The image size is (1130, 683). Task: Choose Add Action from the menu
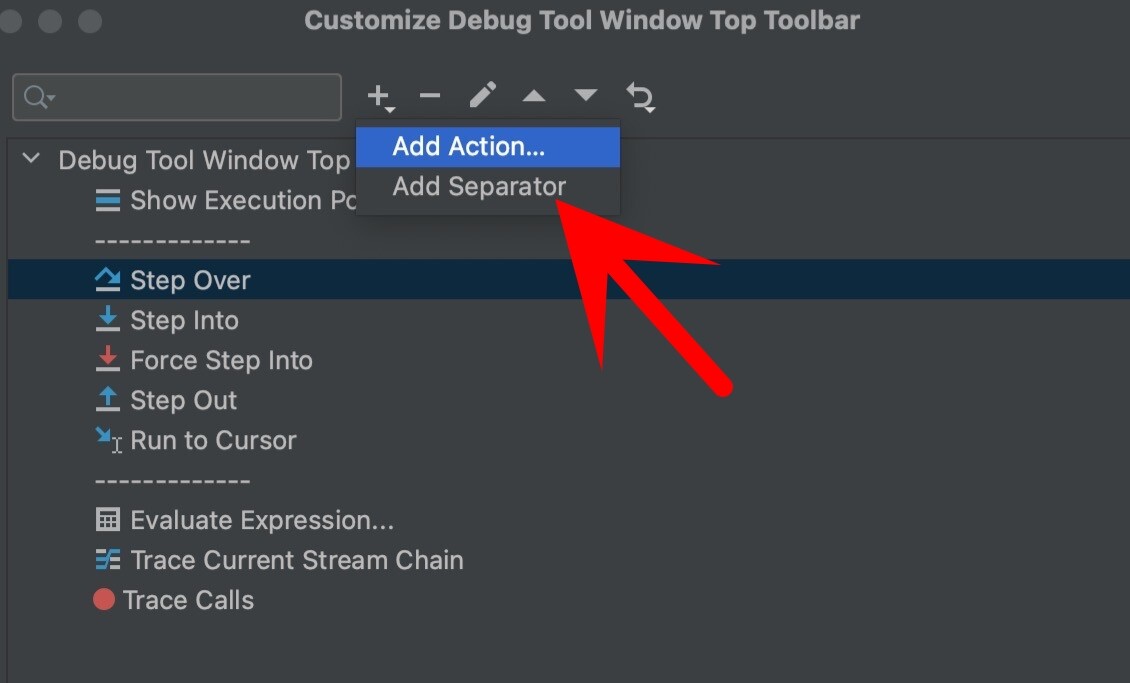click(466, 146)
